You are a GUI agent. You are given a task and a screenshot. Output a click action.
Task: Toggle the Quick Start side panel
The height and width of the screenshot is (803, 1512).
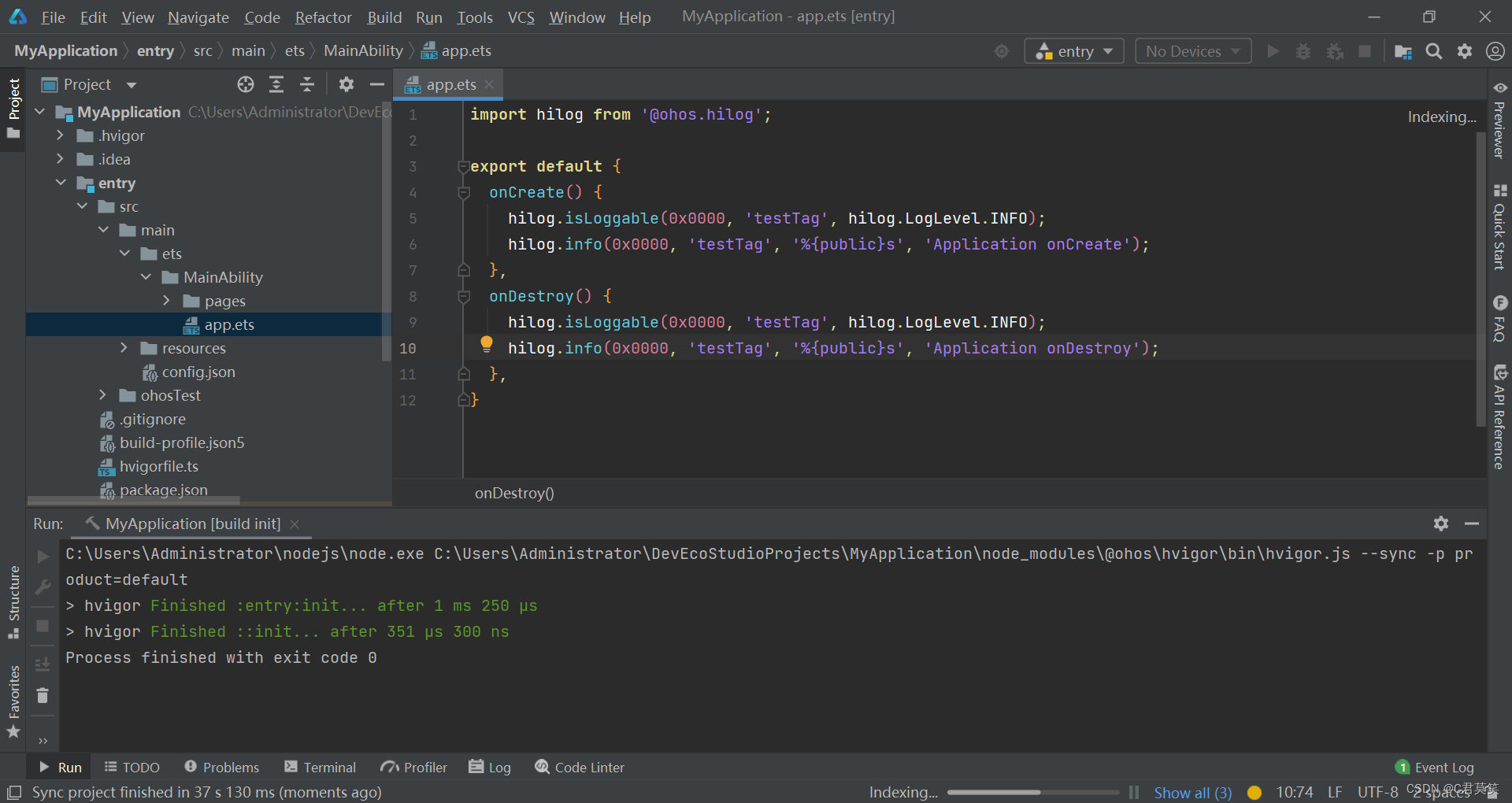pyautogui.click(x=1499, y=227)
